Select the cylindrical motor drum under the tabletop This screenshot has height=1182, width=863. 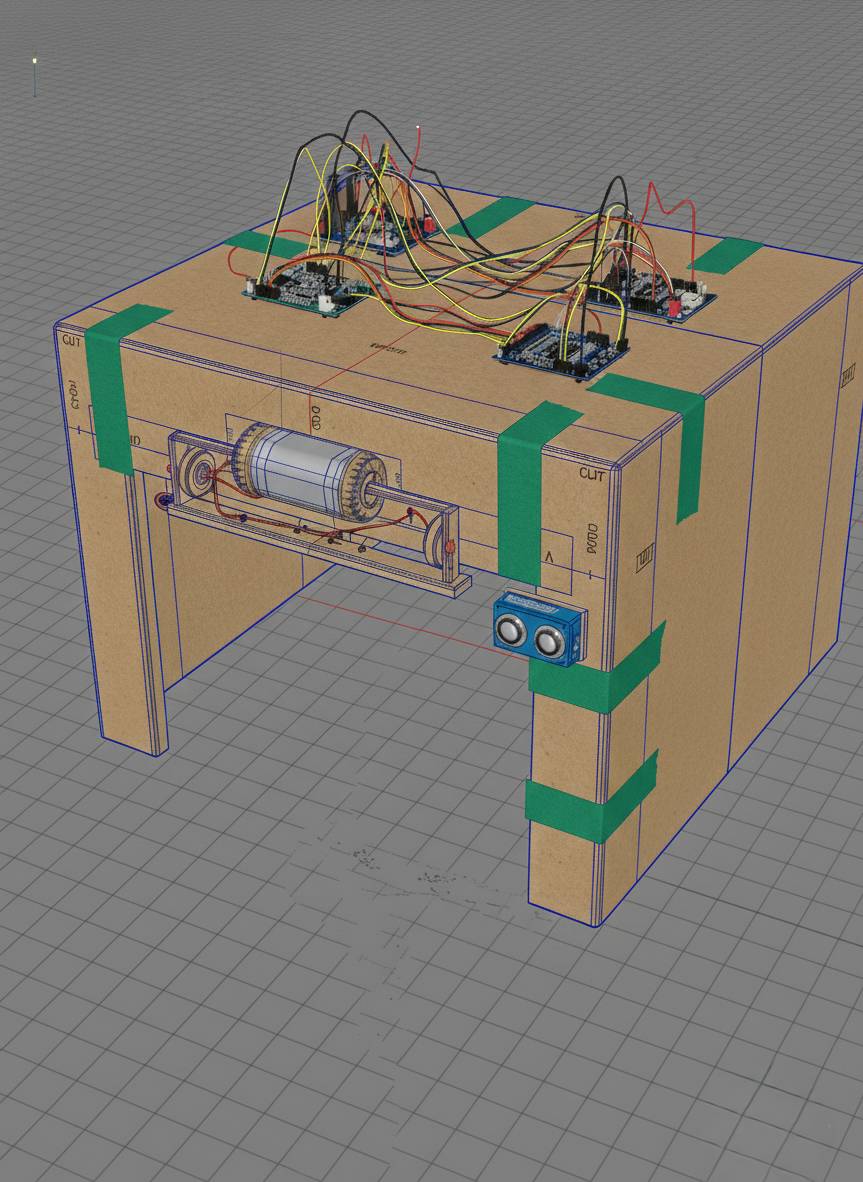pos(308,476)
